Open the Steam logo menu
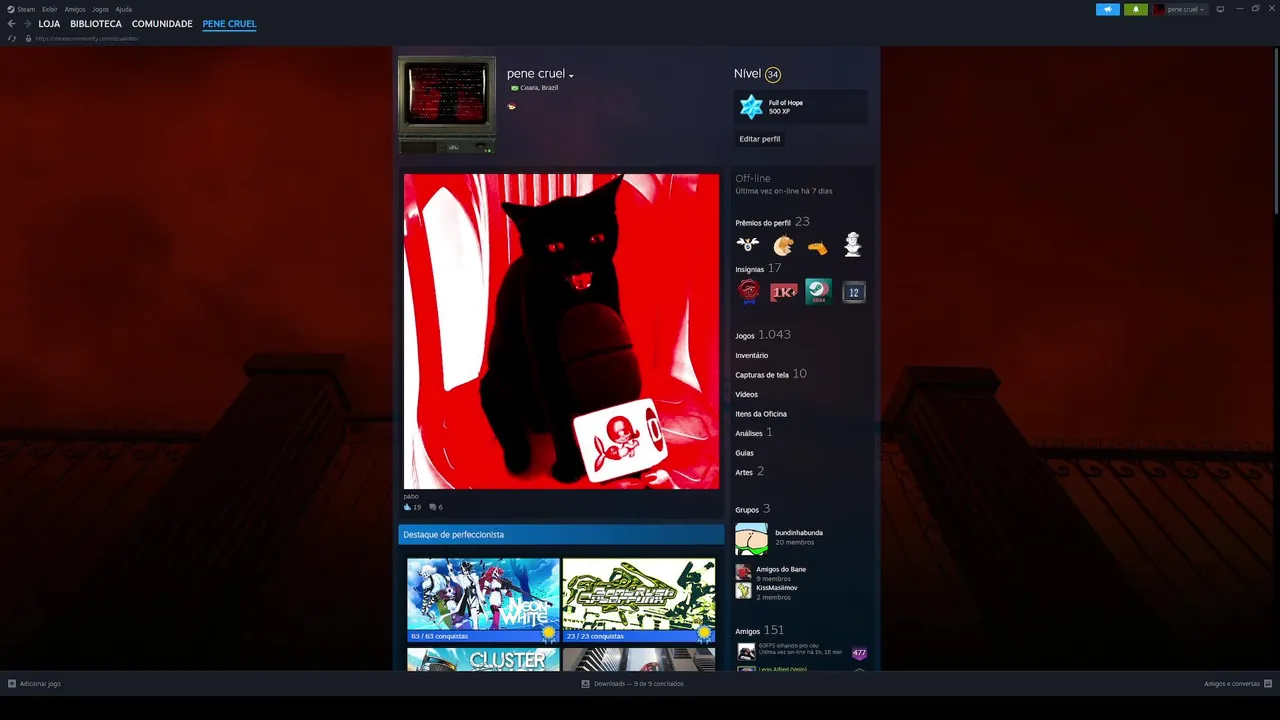1280x720 pixels. [x=21, y=9]
